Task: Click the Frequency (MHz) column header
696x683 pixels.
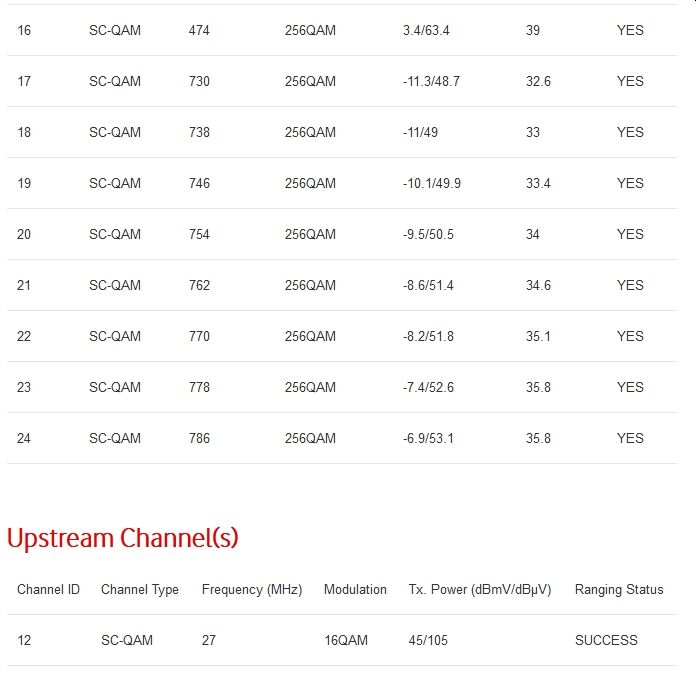Action: tap(252, 589)
